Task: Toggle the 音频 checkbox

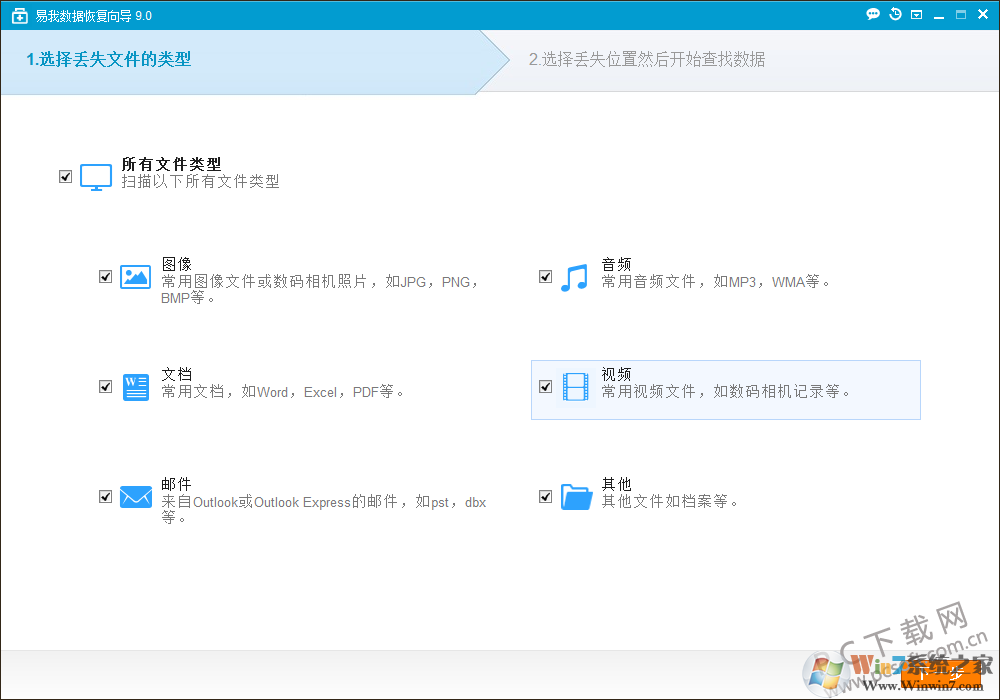Action: click(x=546, y=277)
